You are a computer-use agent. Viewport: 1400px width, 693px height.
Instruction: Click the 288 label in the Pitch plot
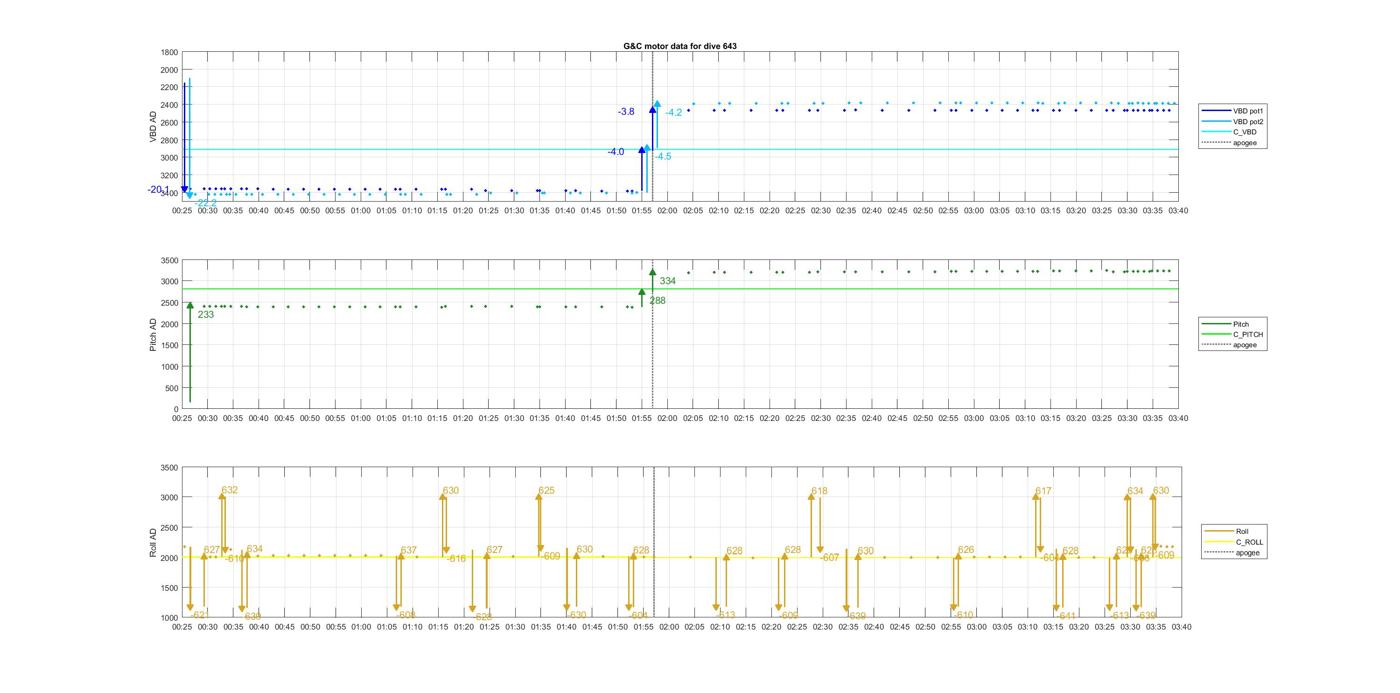(657, 301)
